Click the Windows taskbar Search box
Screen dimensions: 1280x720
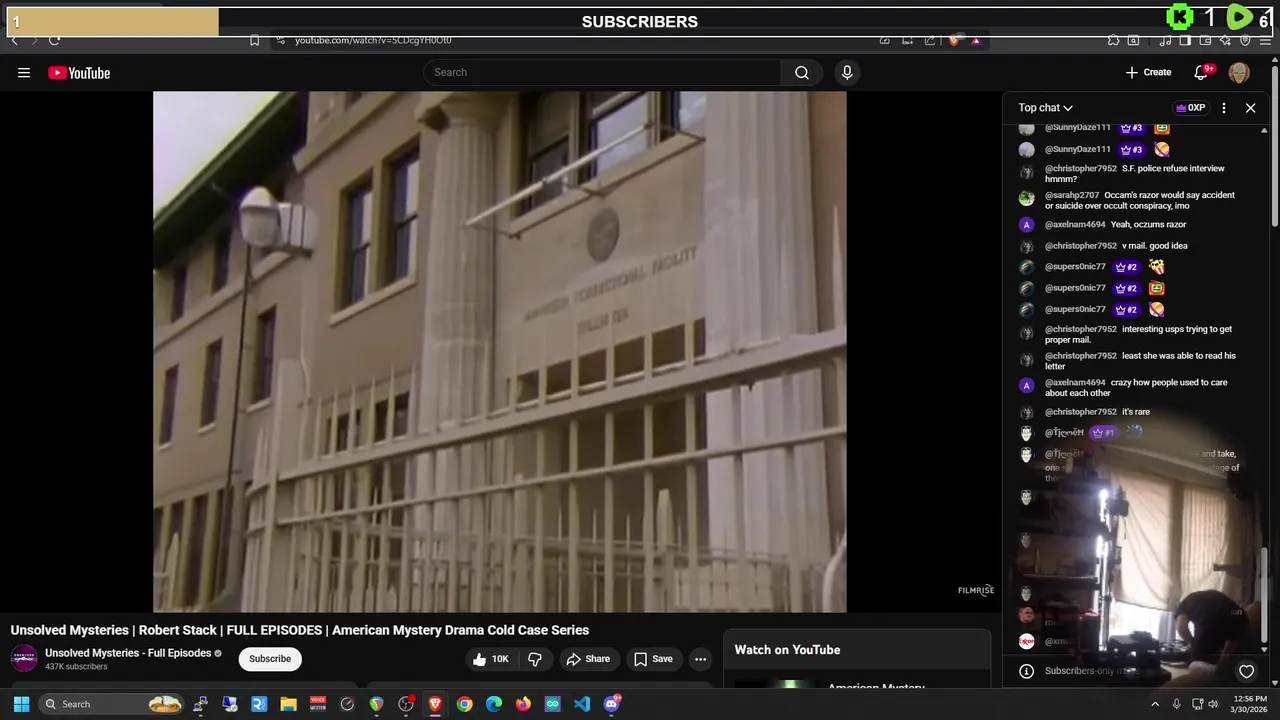(x=111, y=704)
